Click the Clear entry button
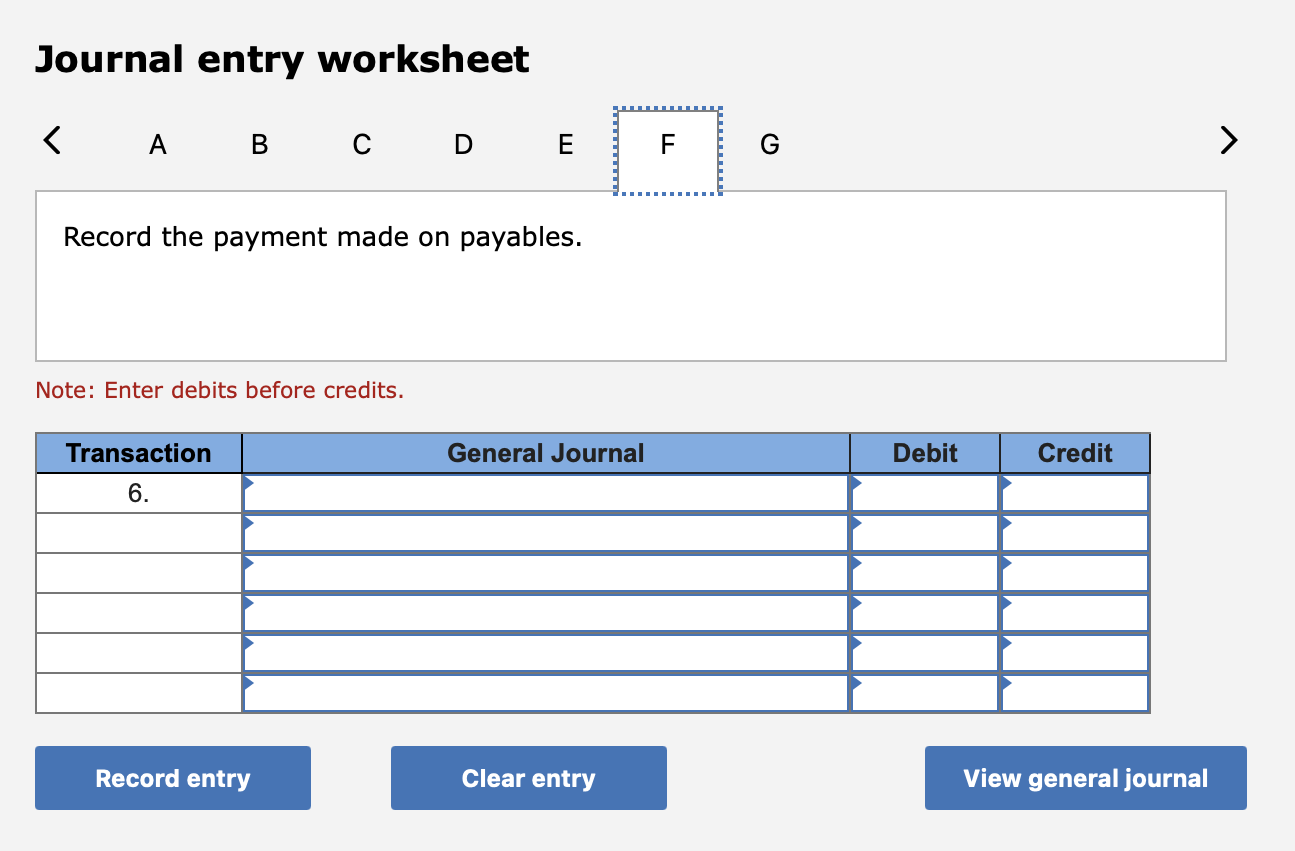The height and width of the screenshot is (851, 1295). [528, 778]
